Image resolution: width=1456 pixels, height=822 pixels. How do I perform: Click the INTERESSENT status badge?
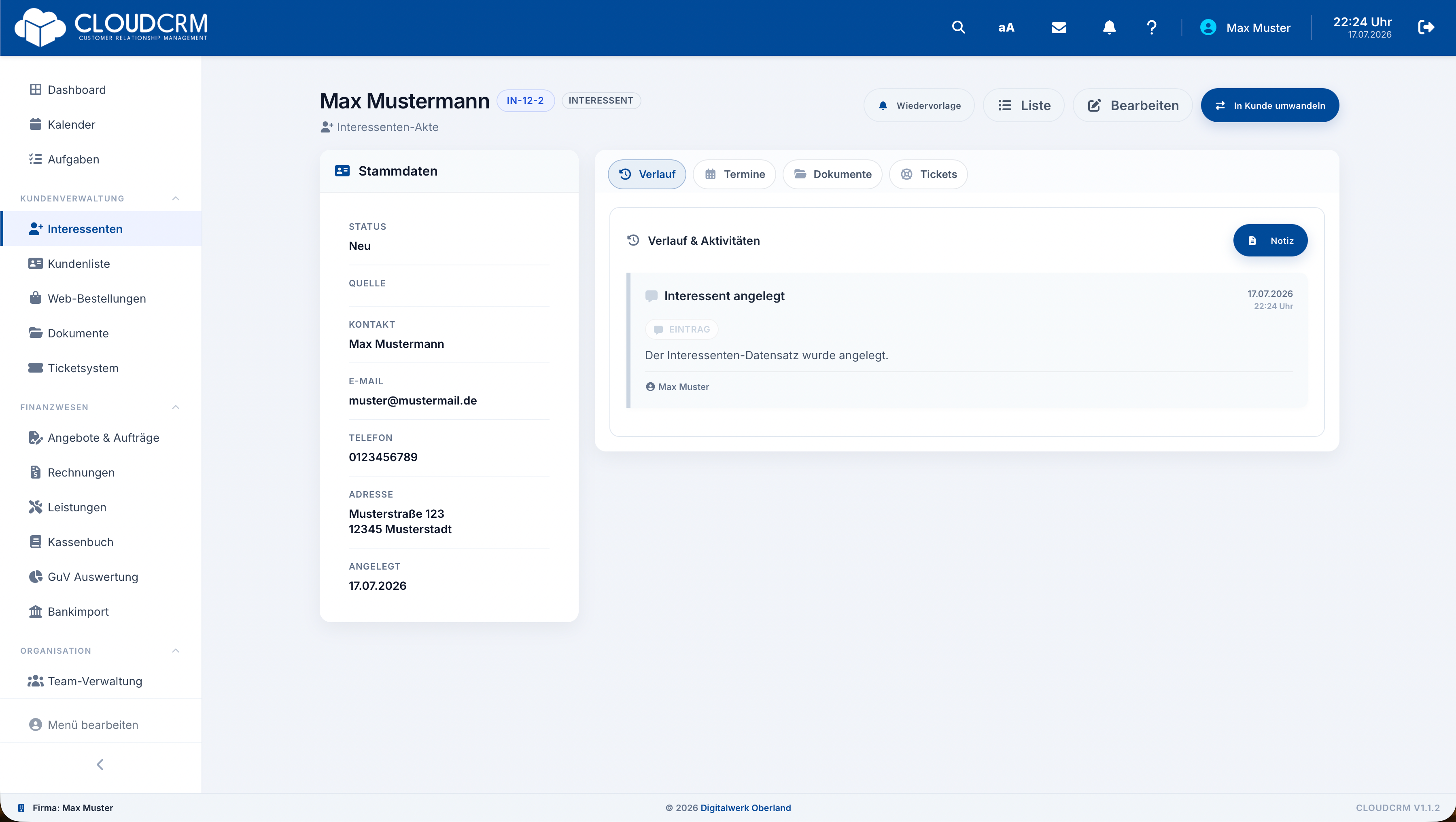point(601,101)
